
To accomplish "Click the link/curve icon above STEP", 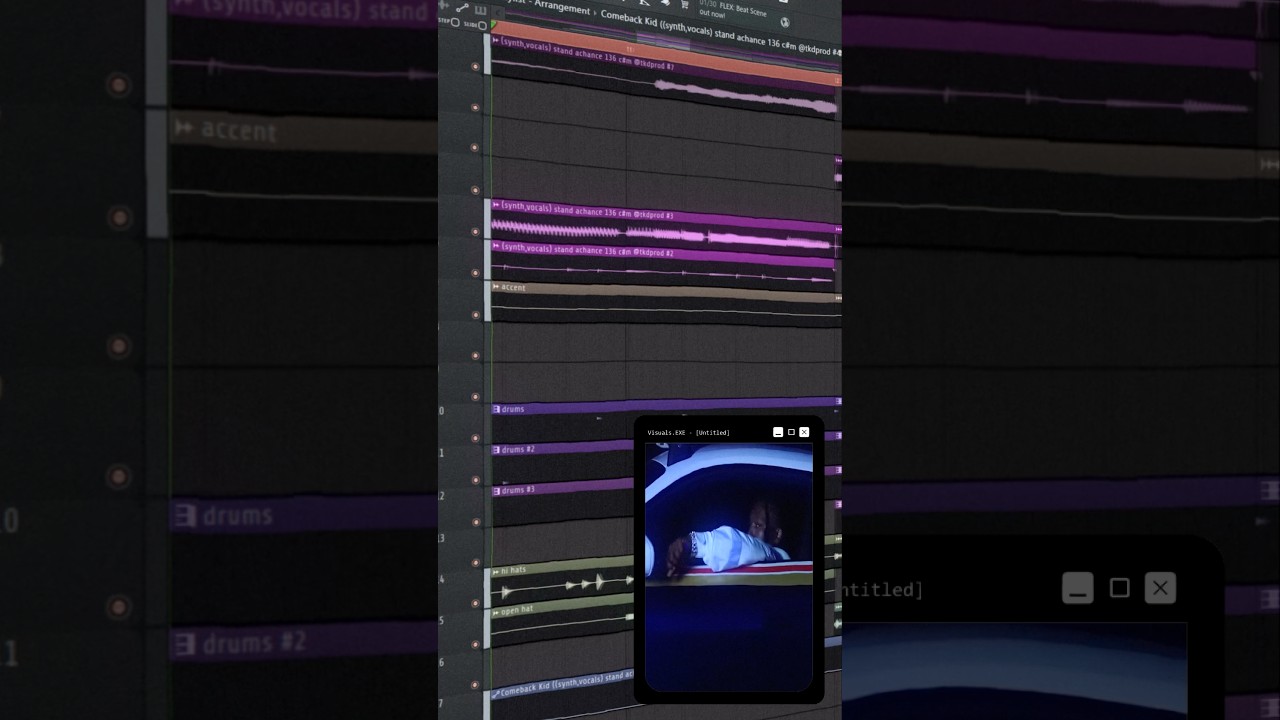I will point(462,6).
